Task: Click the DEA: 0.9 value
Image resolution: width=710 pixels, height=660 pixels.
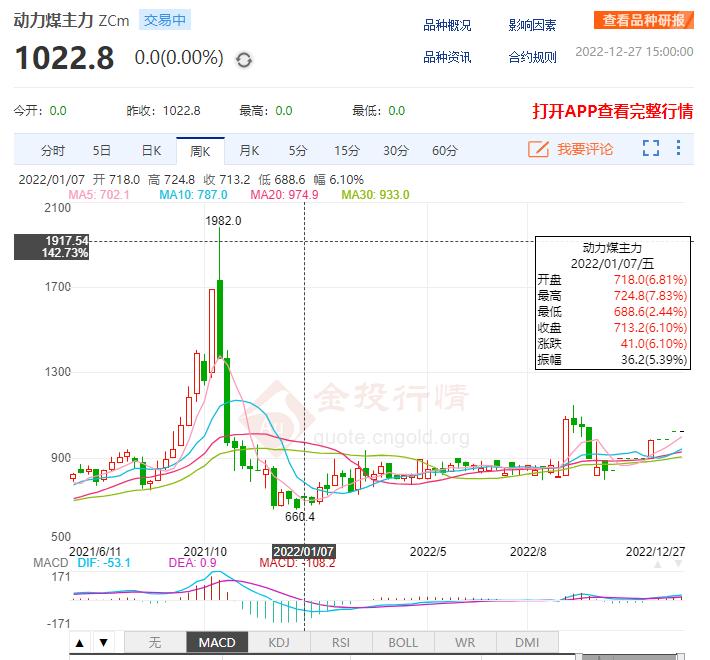Action: pos(192,563)
